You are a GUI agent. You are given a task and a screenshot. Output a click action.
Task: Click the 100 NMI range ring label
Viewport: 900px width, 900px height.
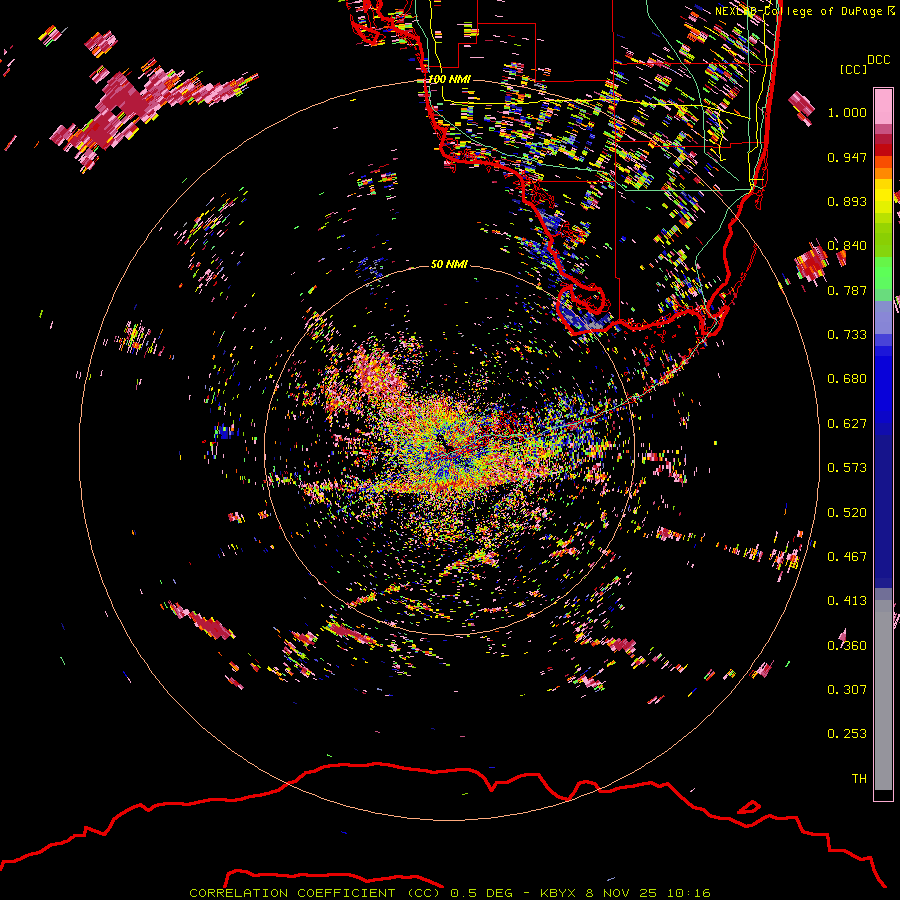449,79
